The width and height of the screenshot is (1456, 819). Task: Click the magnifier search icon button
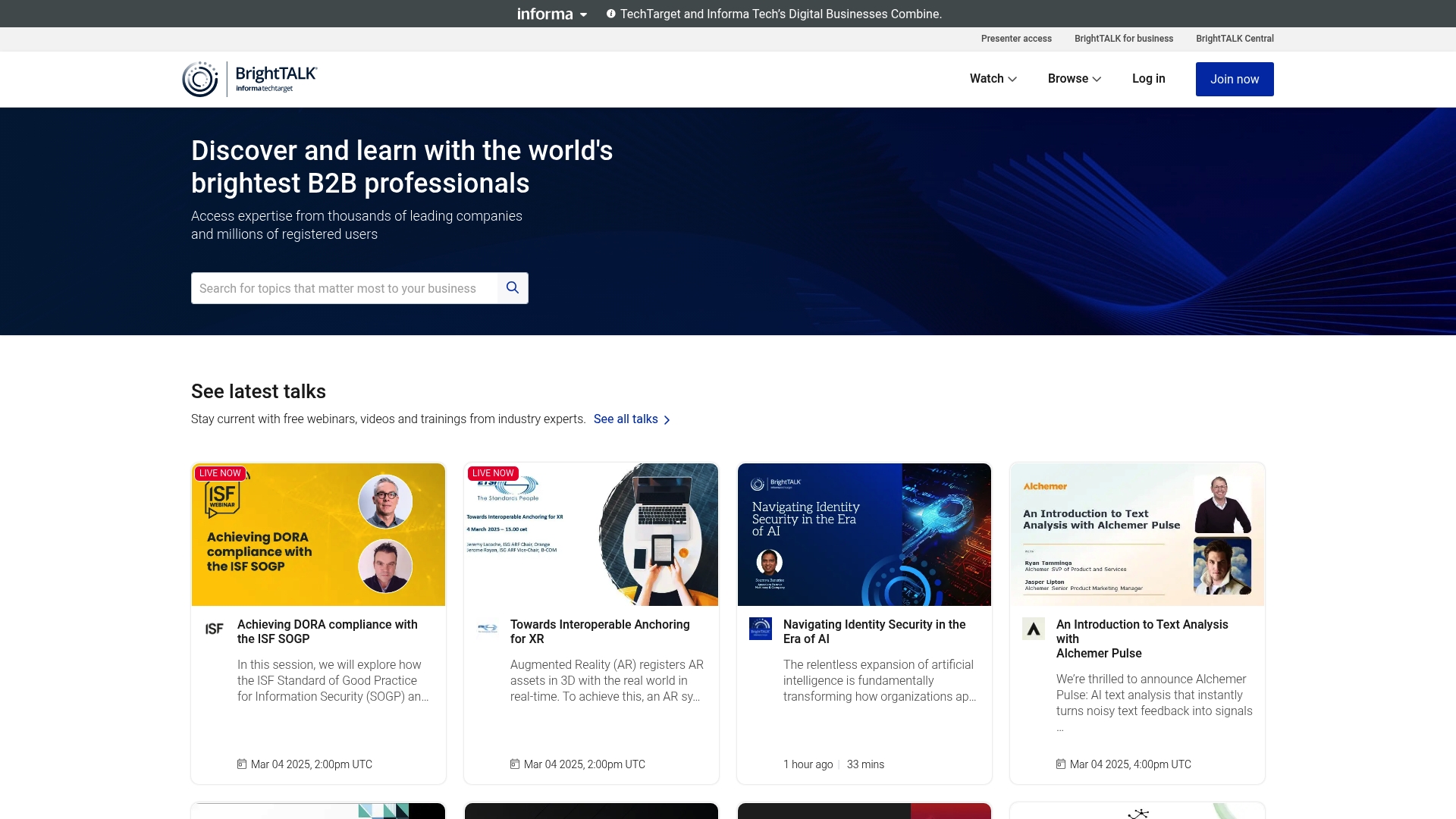coord(513,288)
